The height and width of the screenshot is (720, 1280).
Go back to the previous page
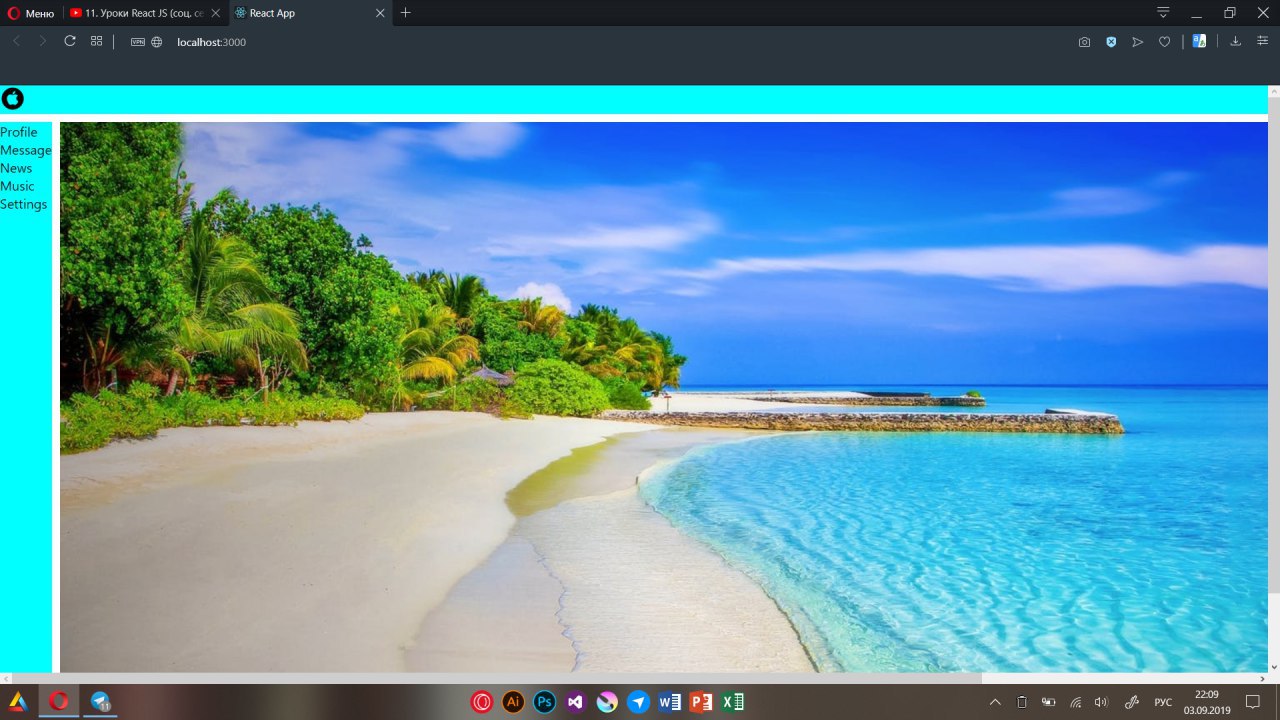pyautogui.click(x=17, y=42)
